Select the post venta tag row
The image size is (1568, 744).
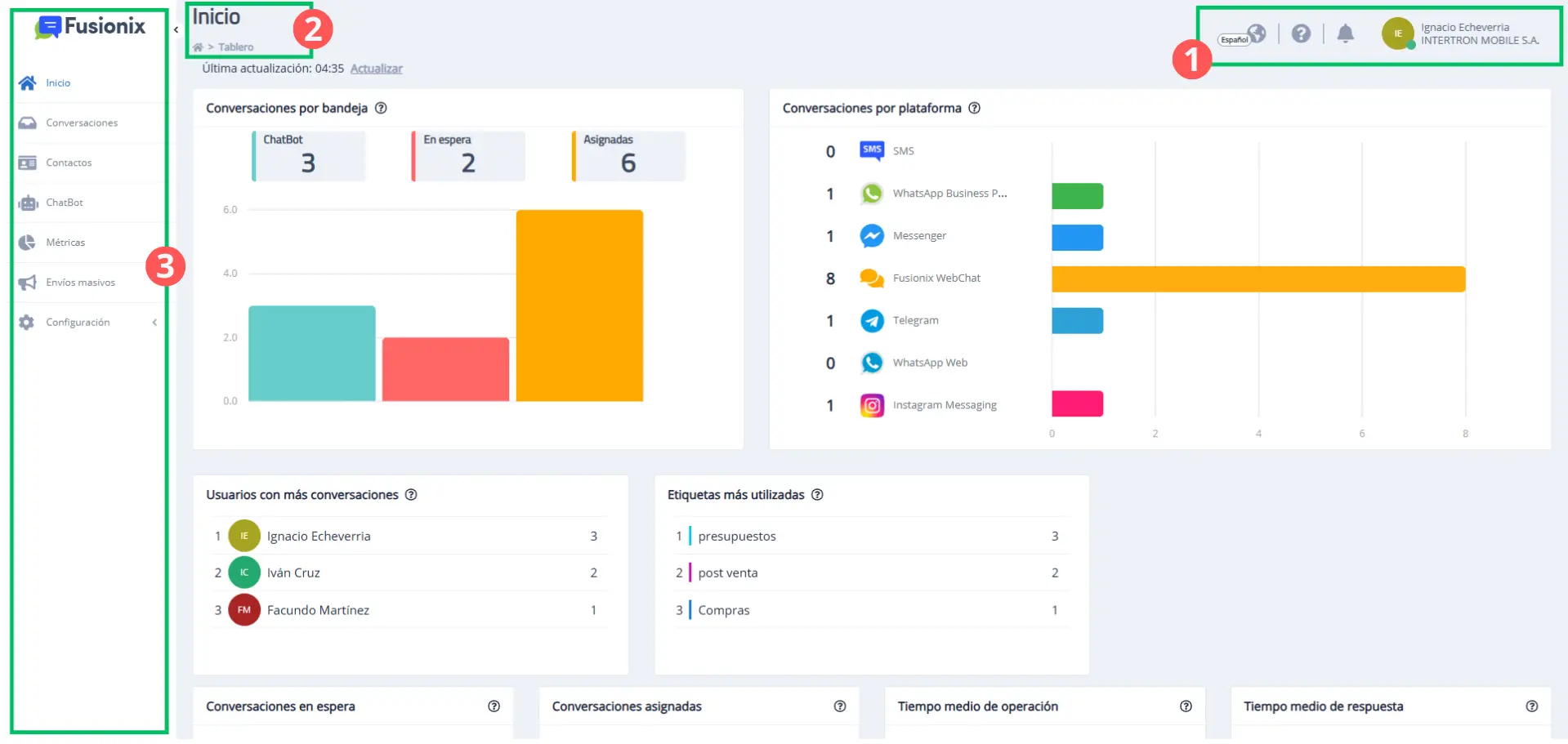coord(871,572)
